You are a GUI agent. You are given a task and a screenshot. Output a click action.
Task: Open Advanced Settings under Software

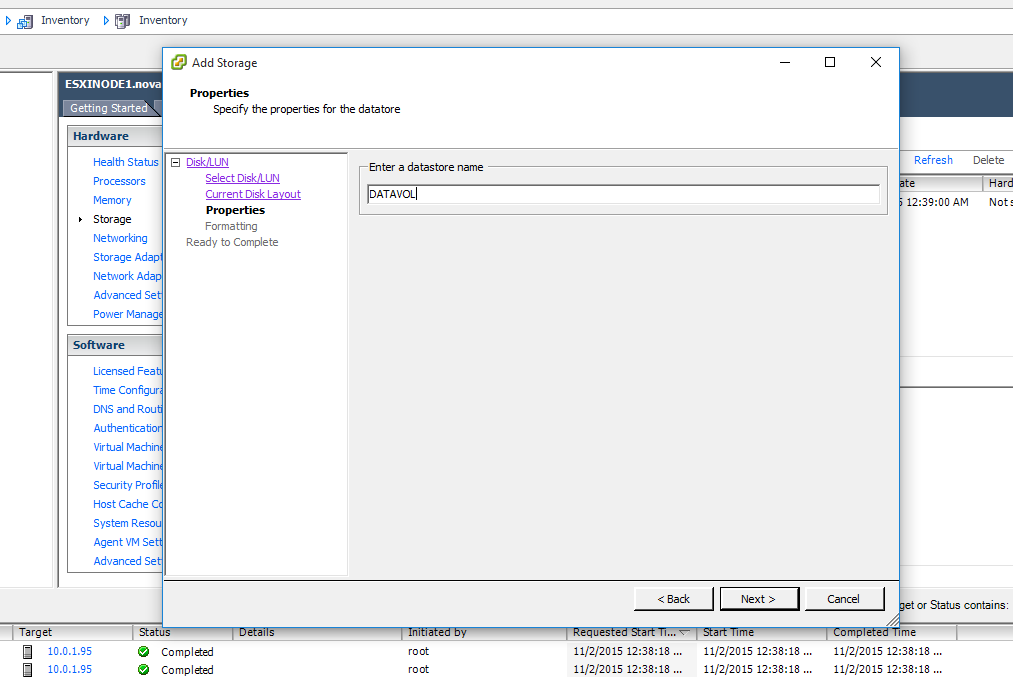tap(127, 561)
